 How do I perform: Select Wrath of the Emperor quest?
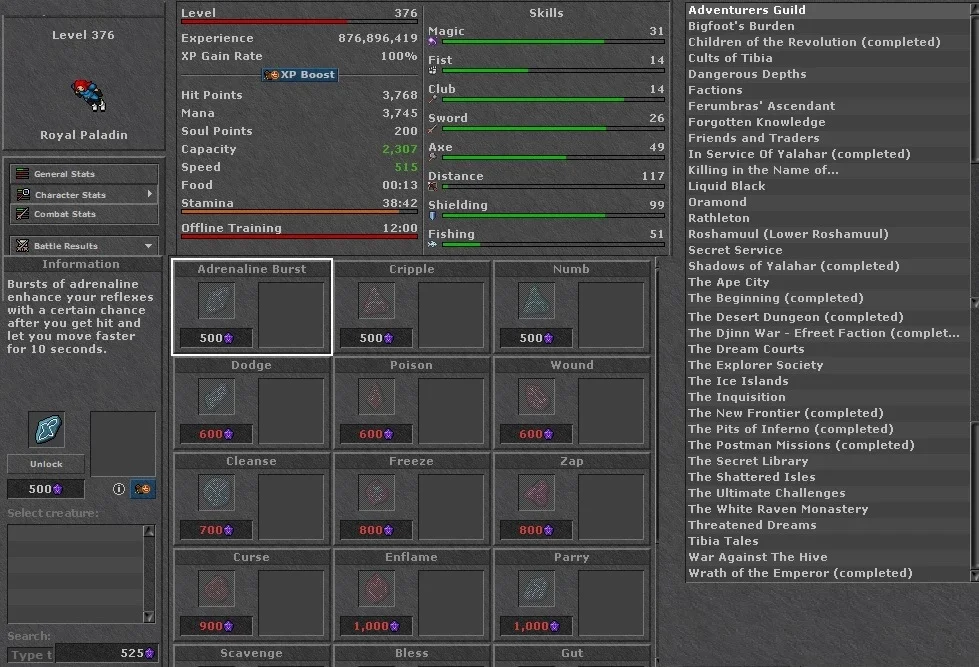pos(828,573)
